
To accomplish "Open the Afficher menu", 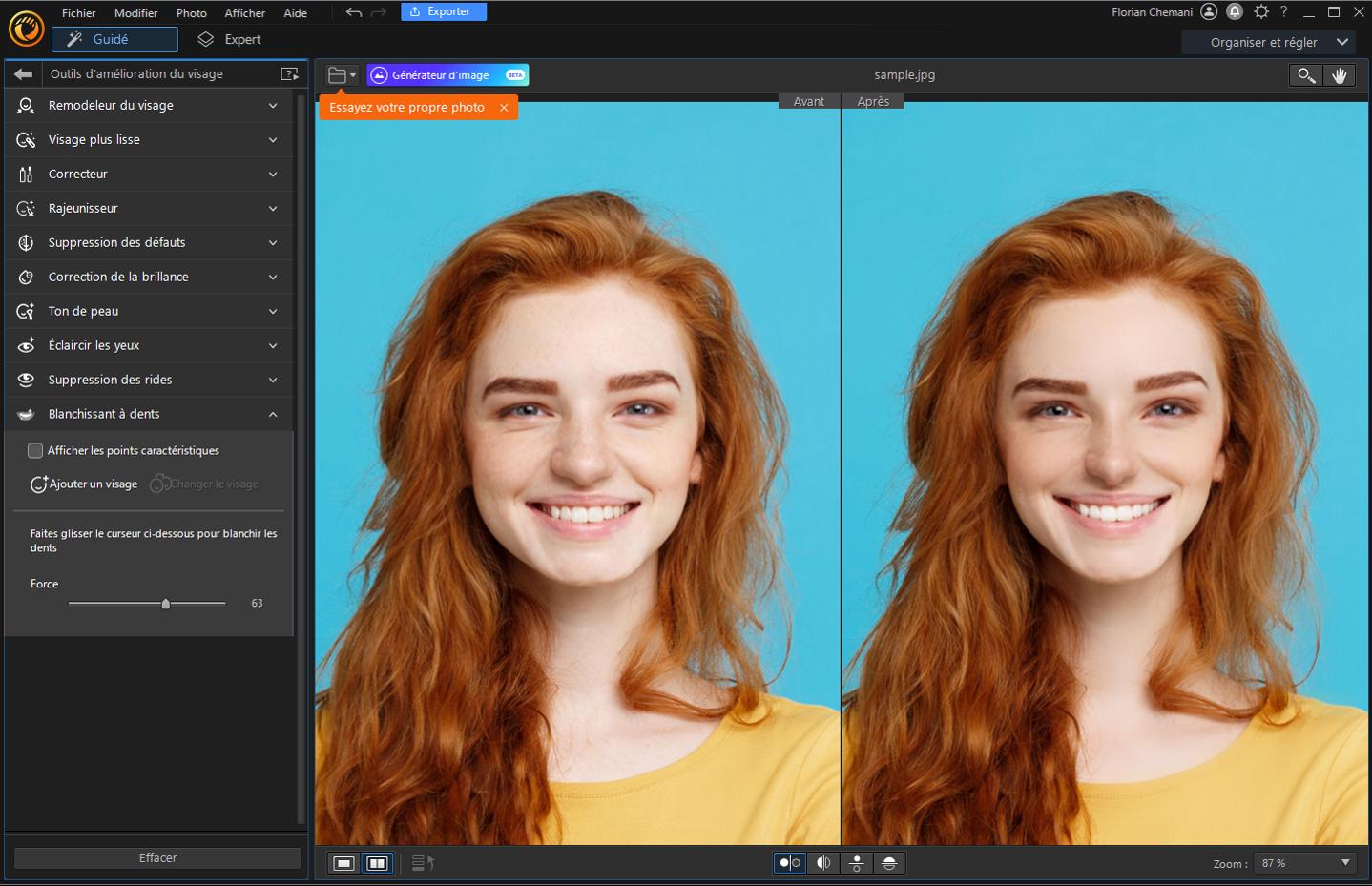I will 244,13.
